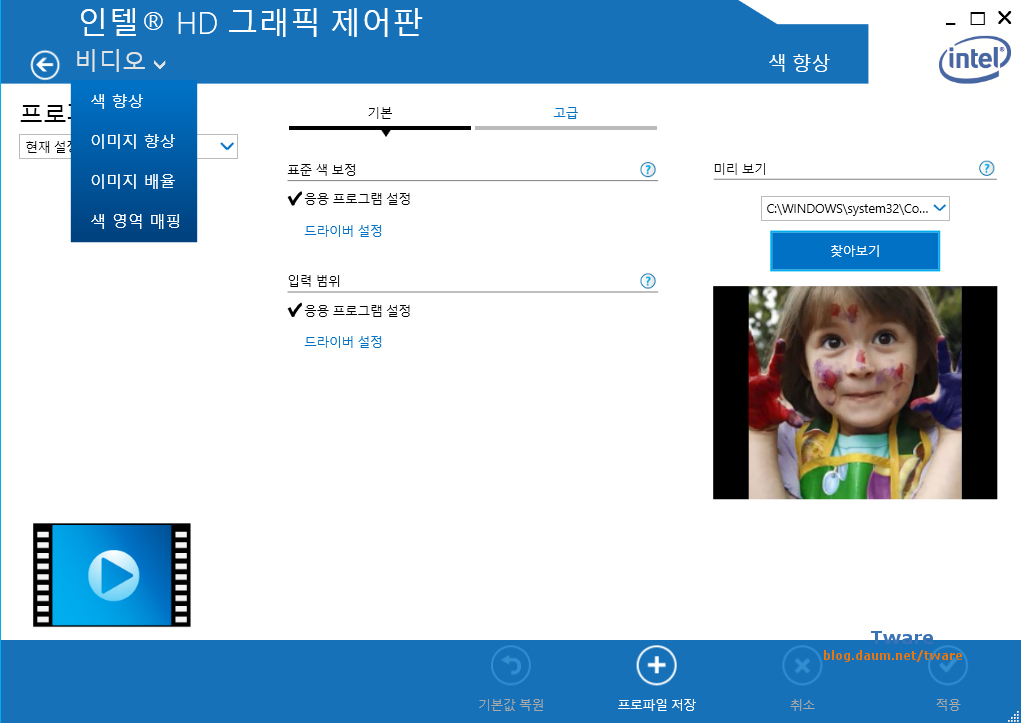Select 이미지 배율 from the menu
Image resolution: width=1021 pixels, height=723 pixels.
[133, 181]
